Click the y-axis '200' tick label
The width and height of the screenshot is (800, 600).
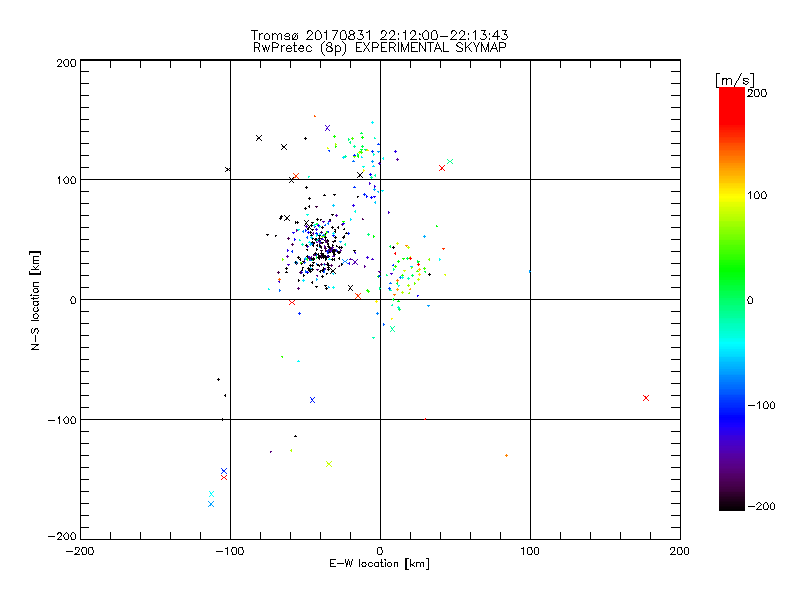66,63
